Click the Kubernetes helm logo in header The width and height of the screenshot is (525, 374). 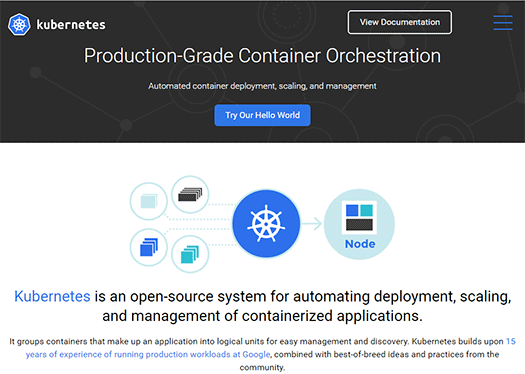19,24
